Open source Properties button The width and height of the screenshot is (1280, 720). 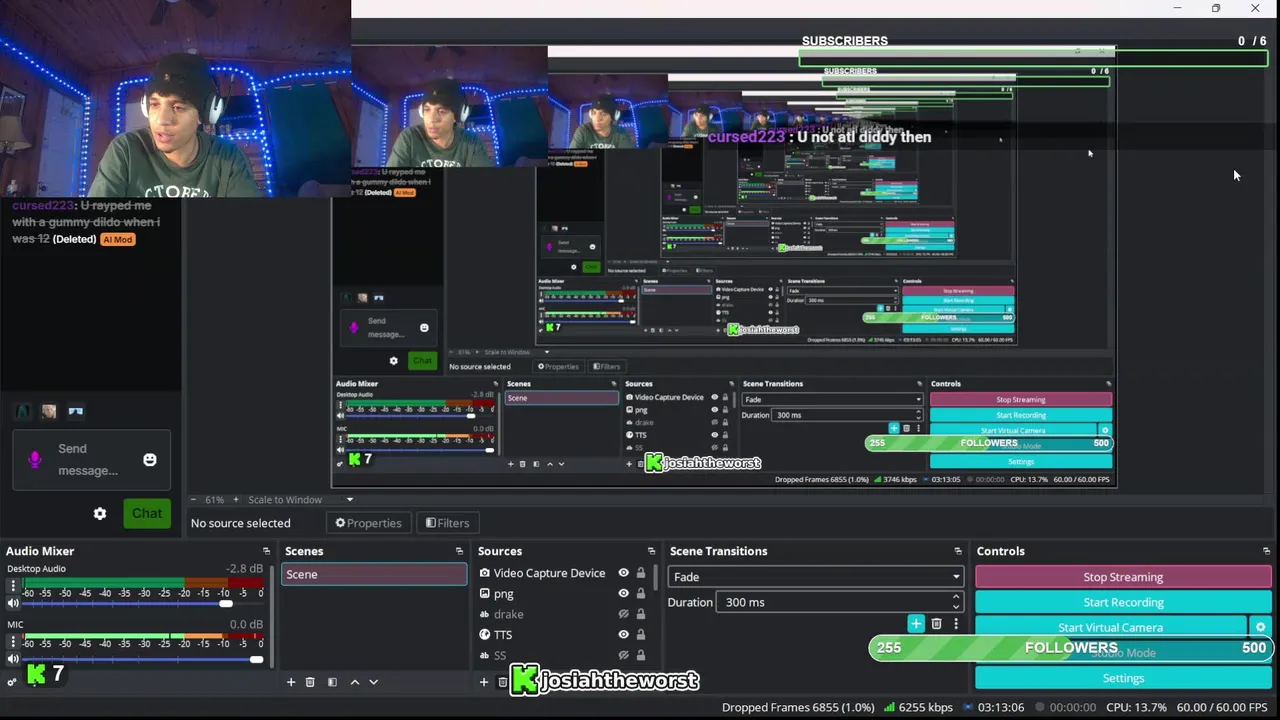pos(368,523)
